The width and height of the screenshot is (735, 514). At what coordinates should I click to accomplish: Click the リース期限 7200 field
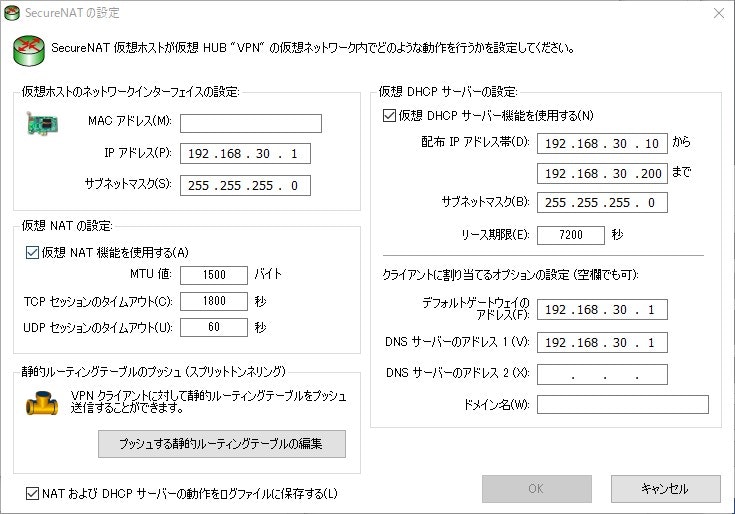[571, 235]
